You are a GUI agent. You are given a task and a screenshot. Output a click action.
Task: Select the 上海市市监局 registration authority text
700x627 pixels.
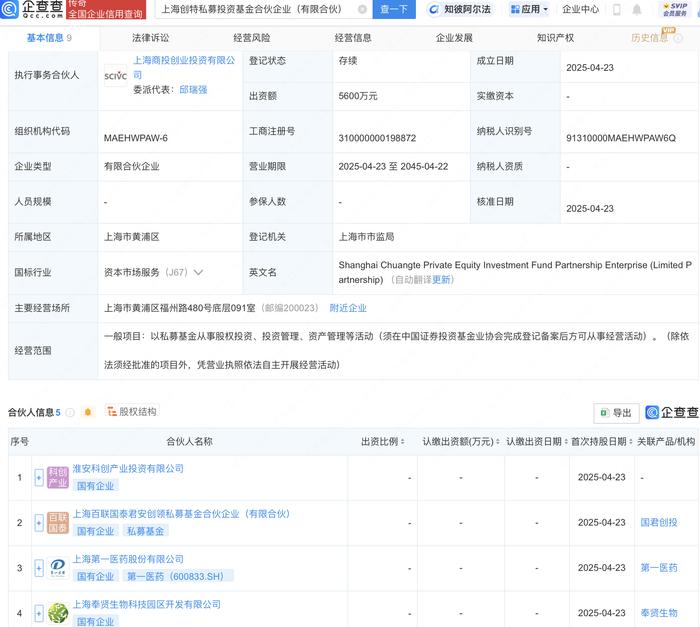[367, 237]
